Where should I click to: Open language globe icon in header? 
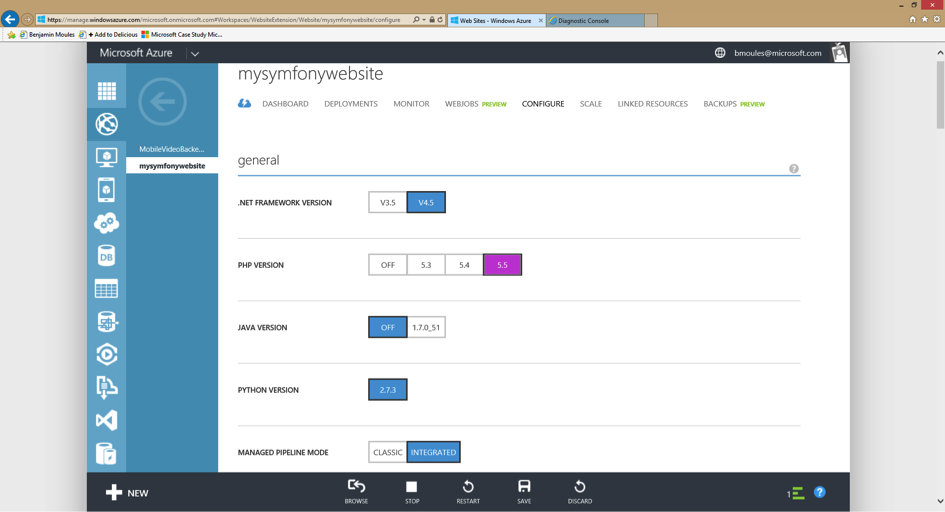click(720, 52)
